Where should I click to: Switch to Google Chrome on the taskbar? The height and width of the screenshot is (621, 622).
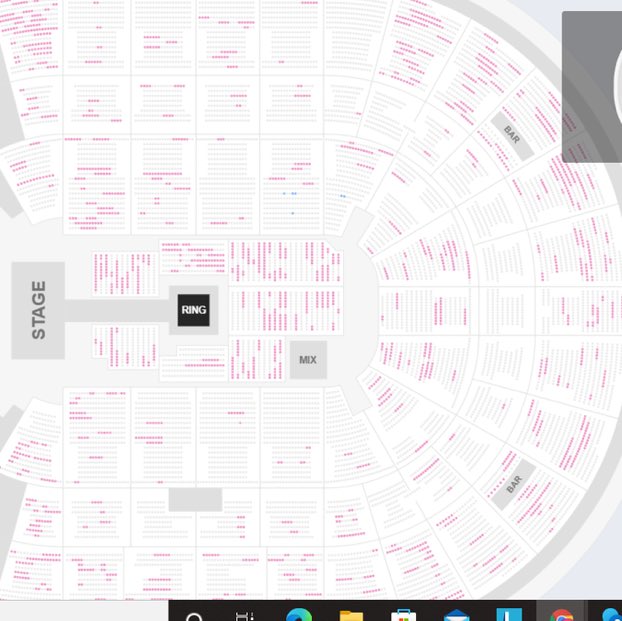click(x=561, y=616)
